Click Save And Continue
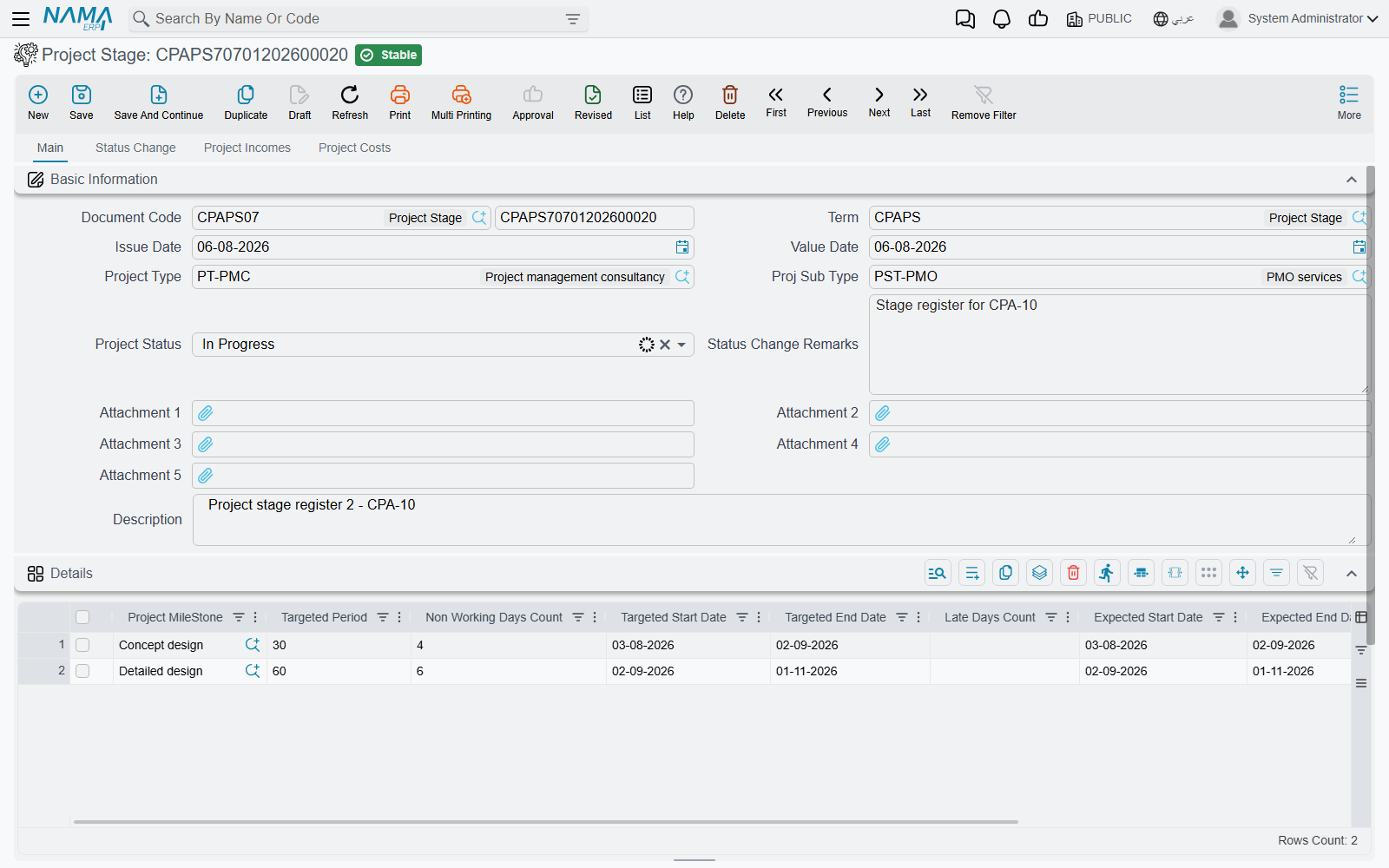The image size is (1389, 868). pos(159,102)
